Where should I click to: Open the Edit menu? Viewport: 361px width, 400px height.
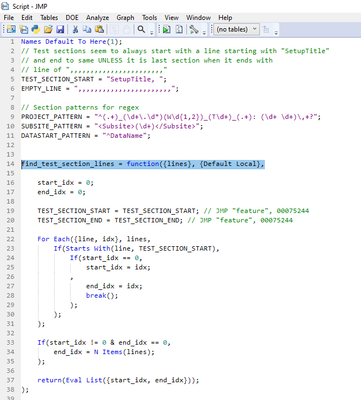27,18
